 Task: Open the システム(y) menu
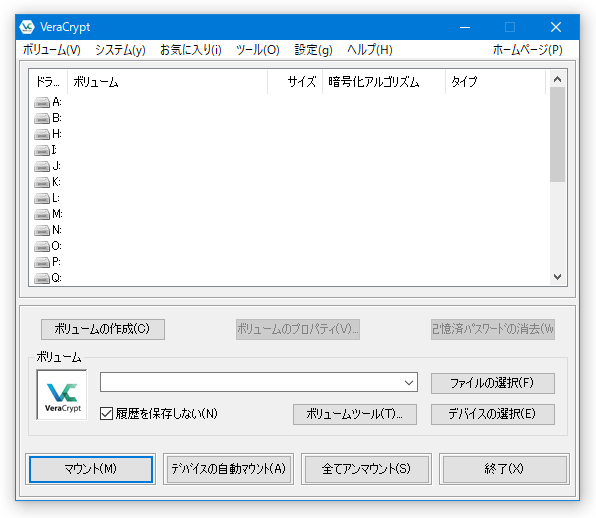tap(120, 50)
